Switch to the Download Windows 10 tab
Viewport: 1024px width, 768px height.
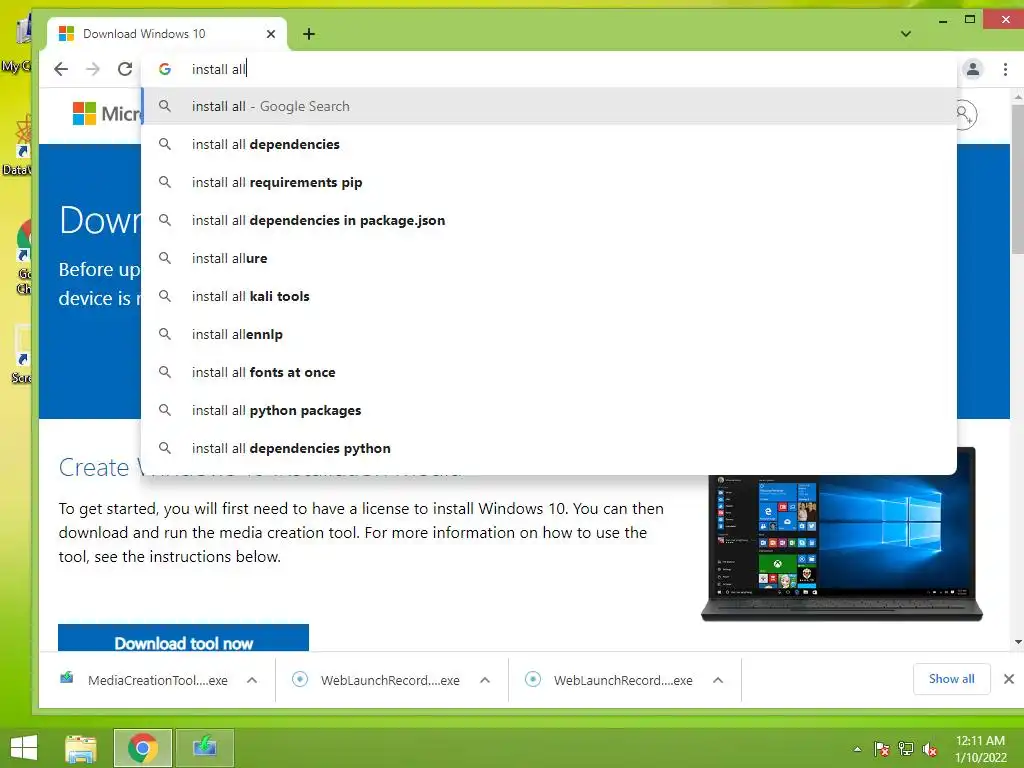point(167,34)
